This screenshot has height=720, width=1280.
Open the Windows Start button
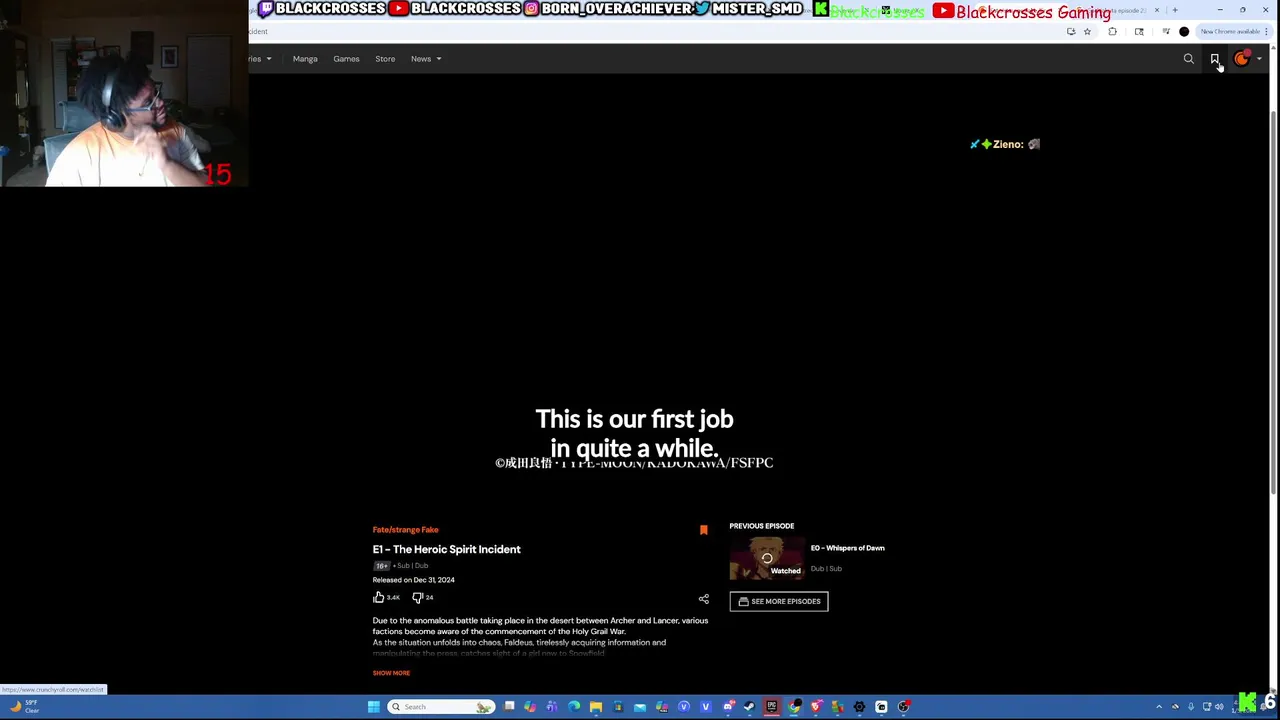point(373,707)
